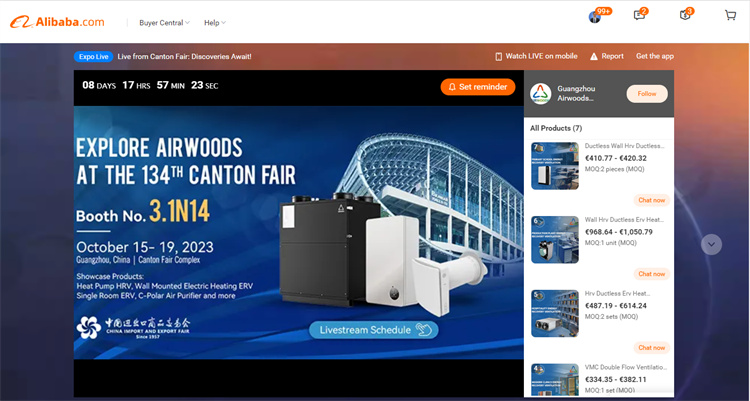Viewport: 750px width, 401px height.
Task: Open the shopping cart
Action: tap(730, 16)
